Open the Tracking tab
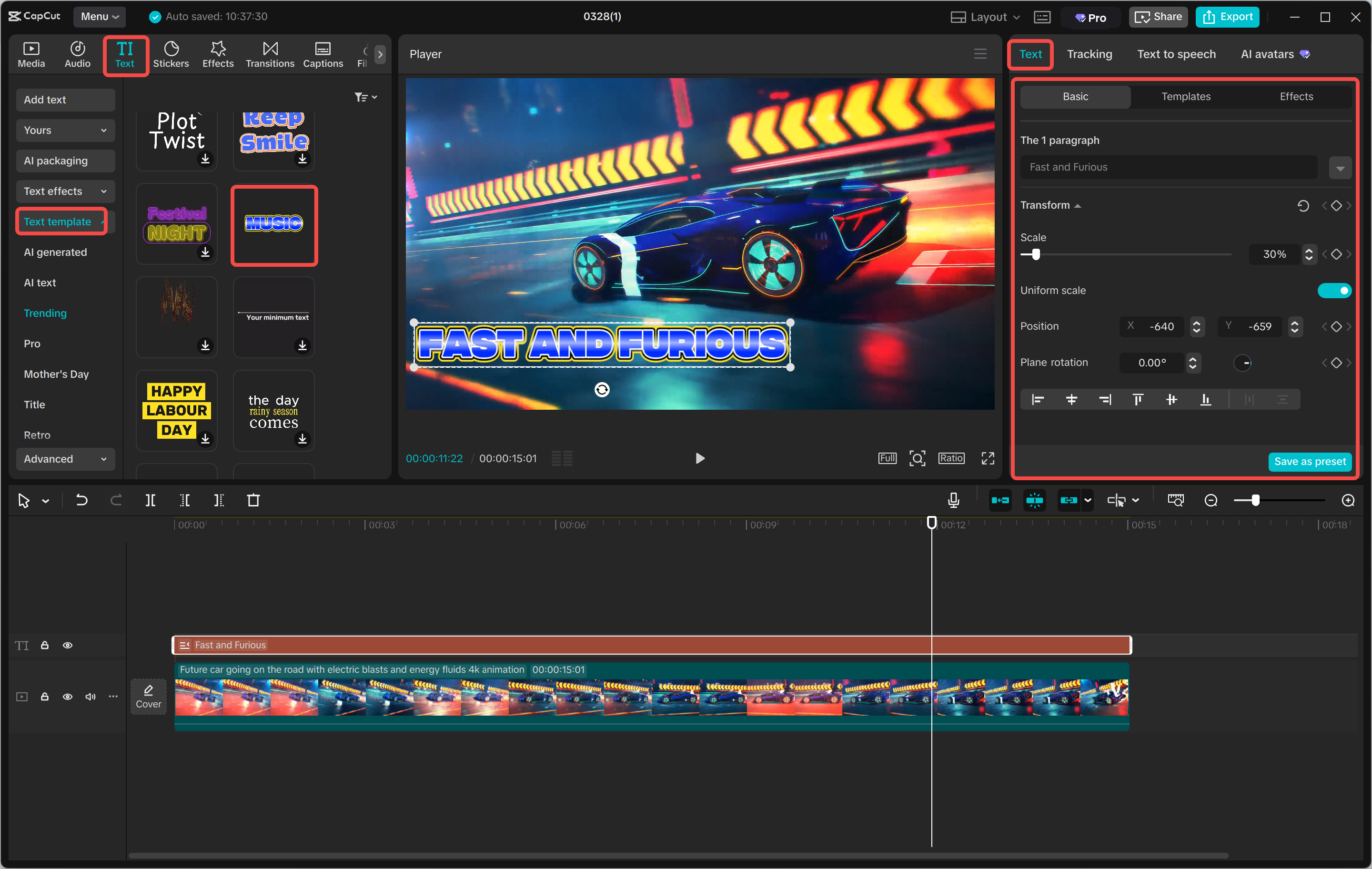 (x=1090, y=54)
